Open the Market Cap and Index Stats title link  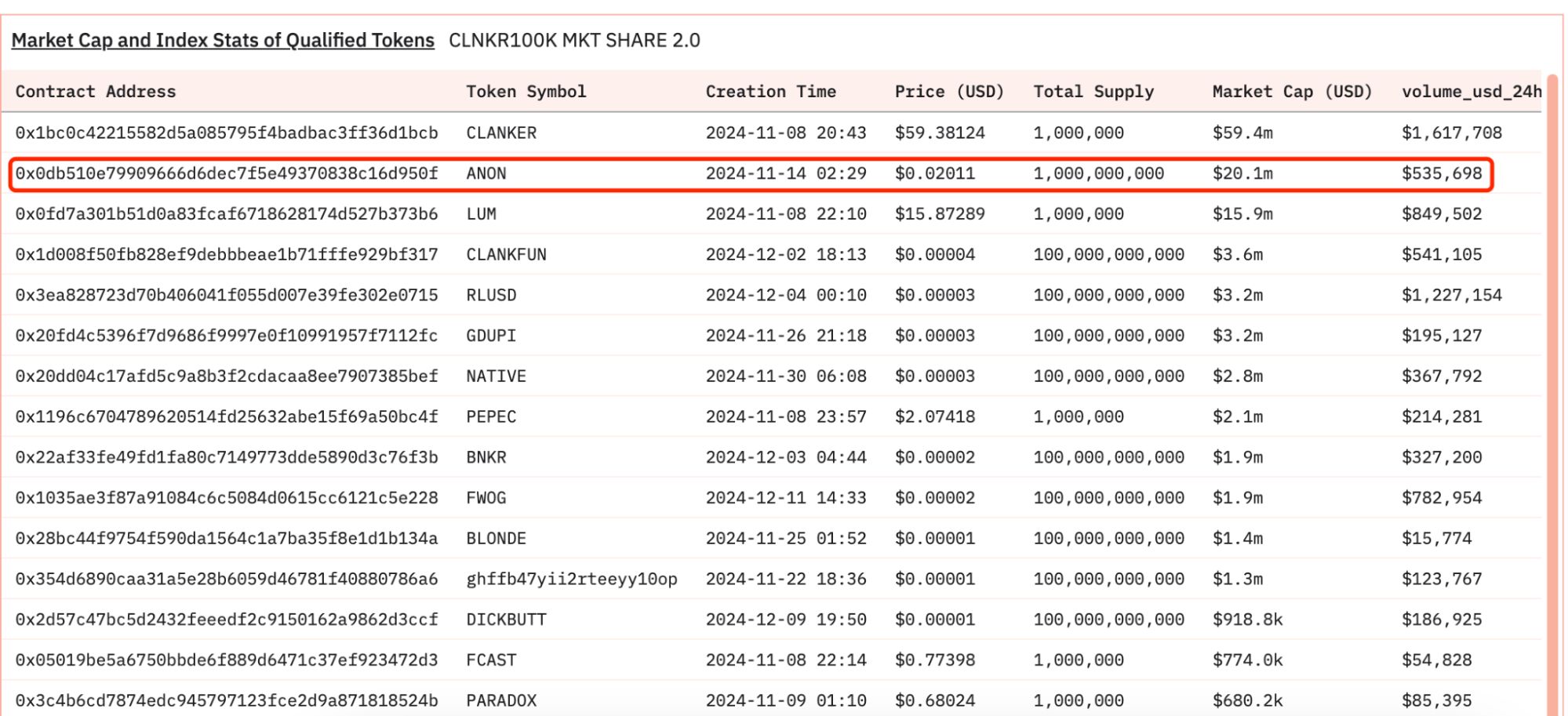tap(223, 41)
